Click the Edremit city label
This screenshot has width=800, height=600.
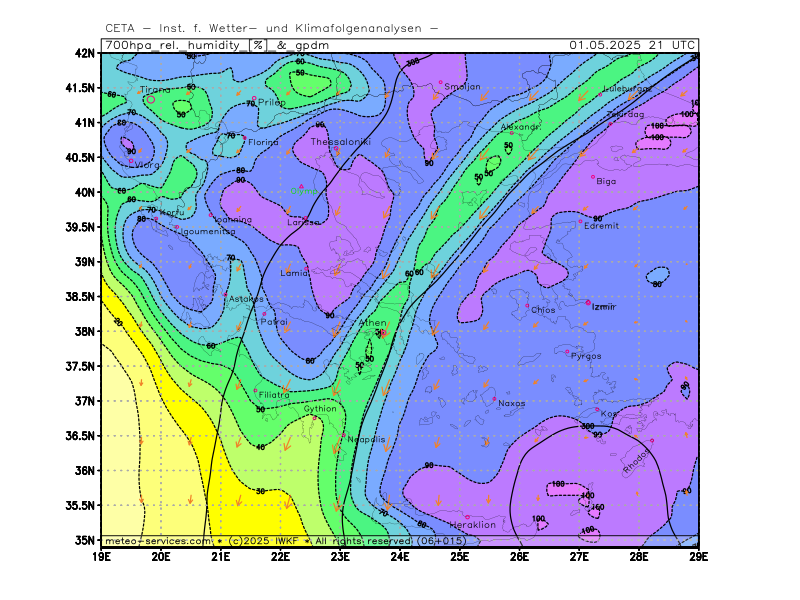602,226
